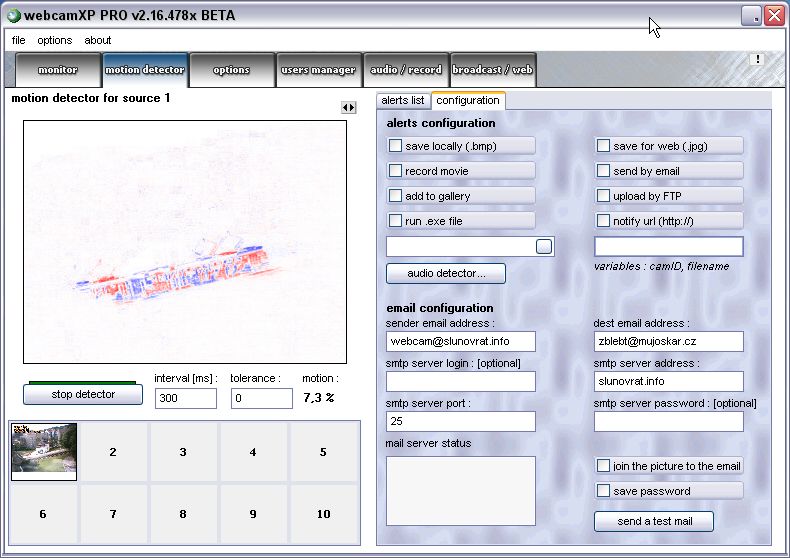
Task: Check upload by FTP option
Action: tap(603, 195)
